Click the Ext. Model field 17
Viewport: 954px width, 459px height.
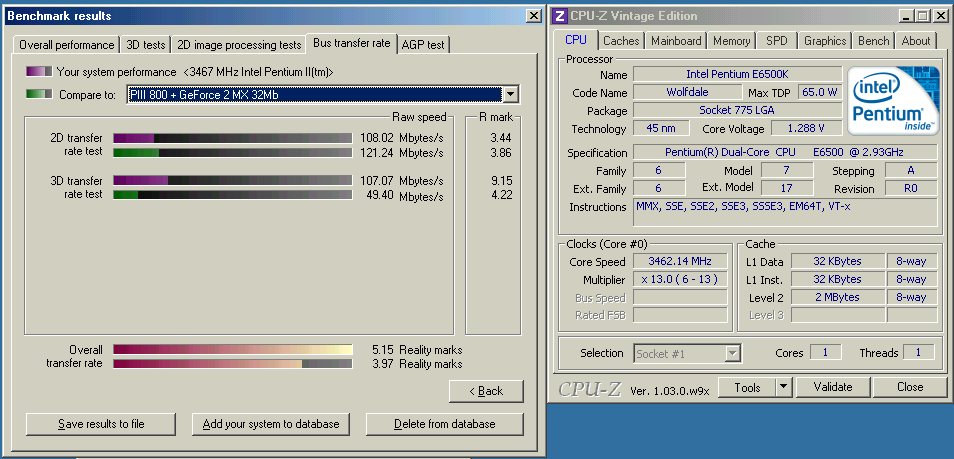click(x=787, y=187)
